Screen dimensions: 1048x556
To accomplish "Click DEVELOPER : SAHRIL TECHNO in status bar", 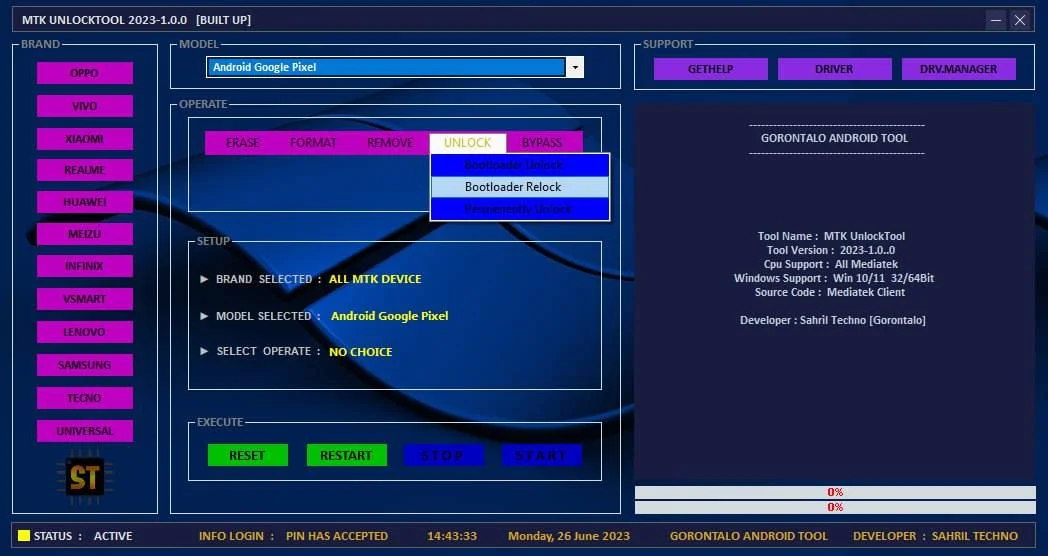I will pyautogui.click(x=935, y=536).
